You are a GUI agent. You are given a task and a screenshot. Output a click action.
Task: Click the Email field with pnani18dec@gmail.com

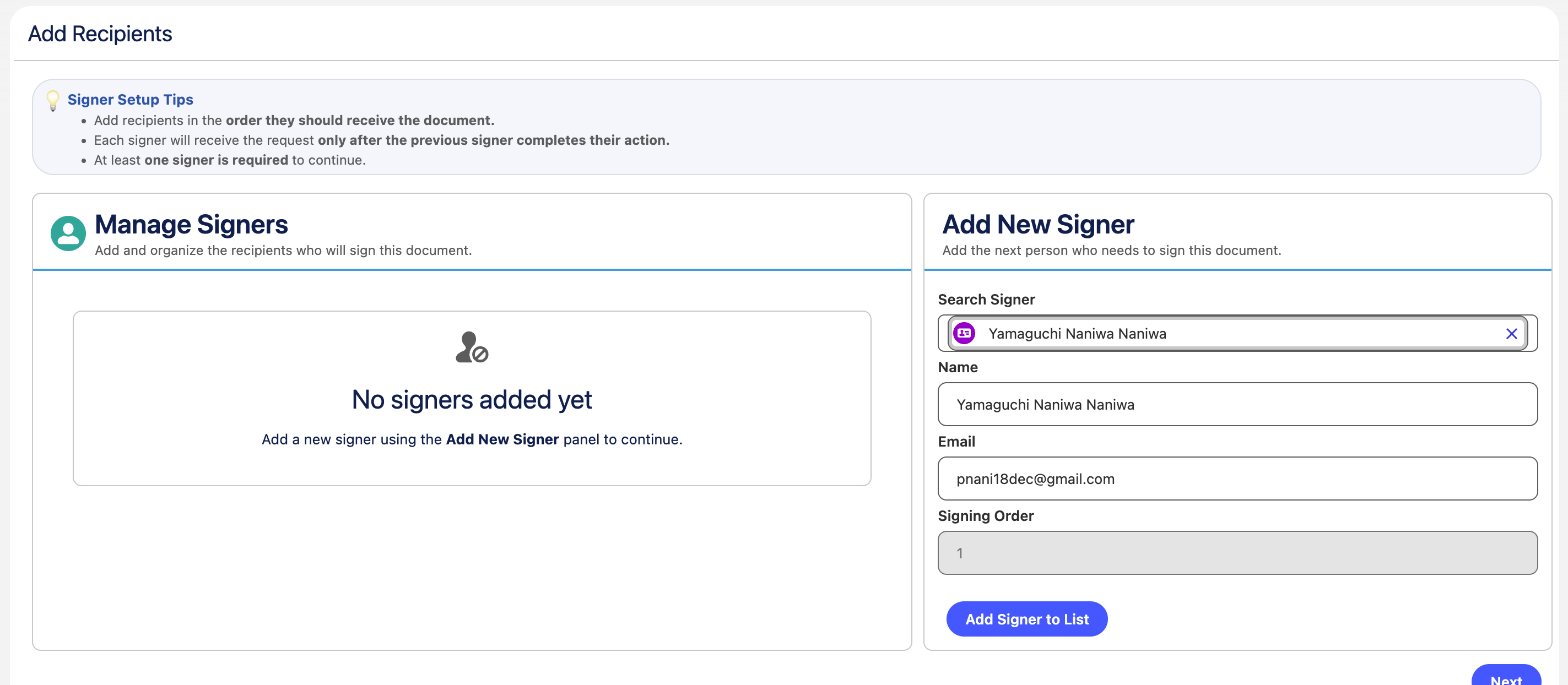[1237, 479]
